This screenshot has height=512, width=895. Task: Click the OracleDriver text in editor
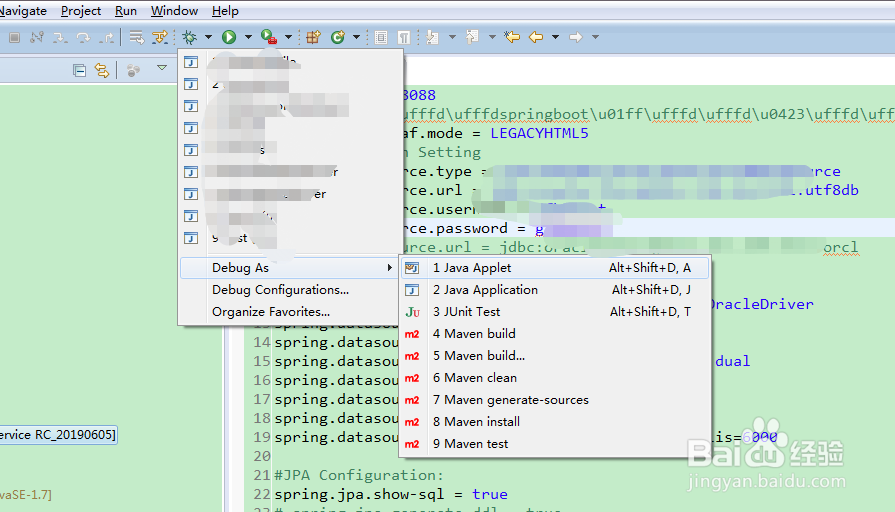[762, 304]
